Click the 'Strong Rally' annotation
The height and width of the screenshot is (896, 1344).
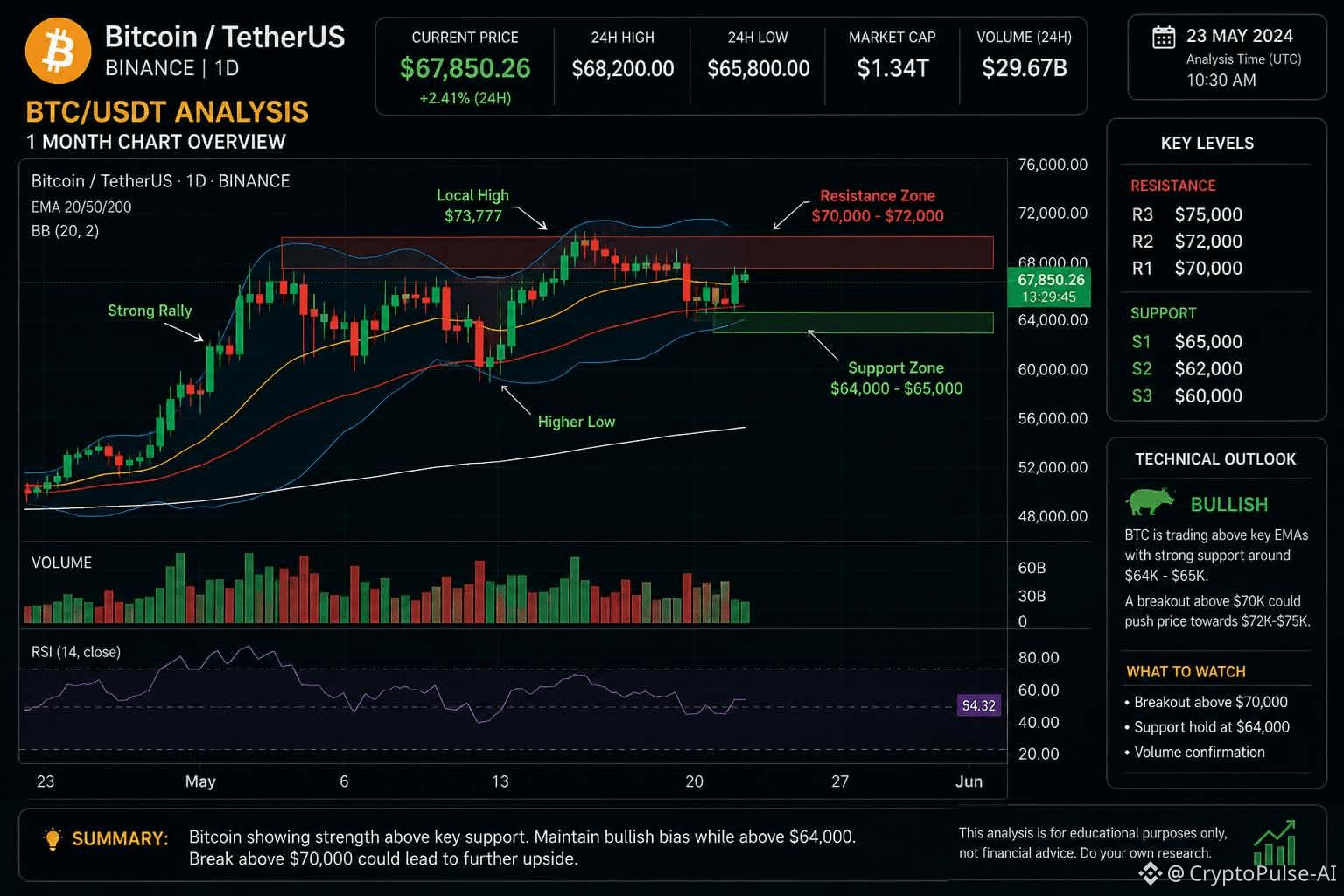coord(150,311)
